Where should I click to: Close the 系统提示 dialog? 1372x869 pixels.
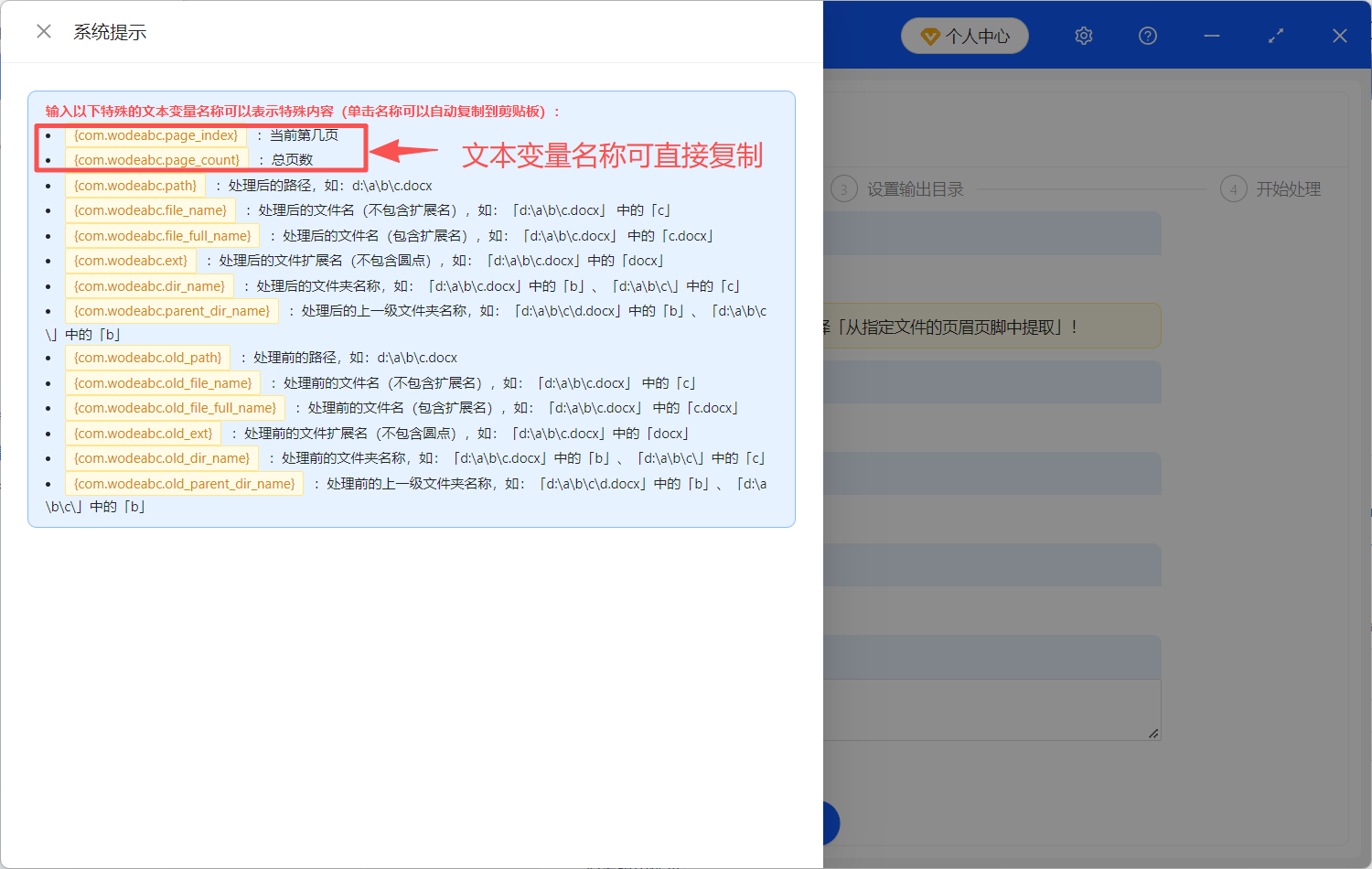[43, 30]
